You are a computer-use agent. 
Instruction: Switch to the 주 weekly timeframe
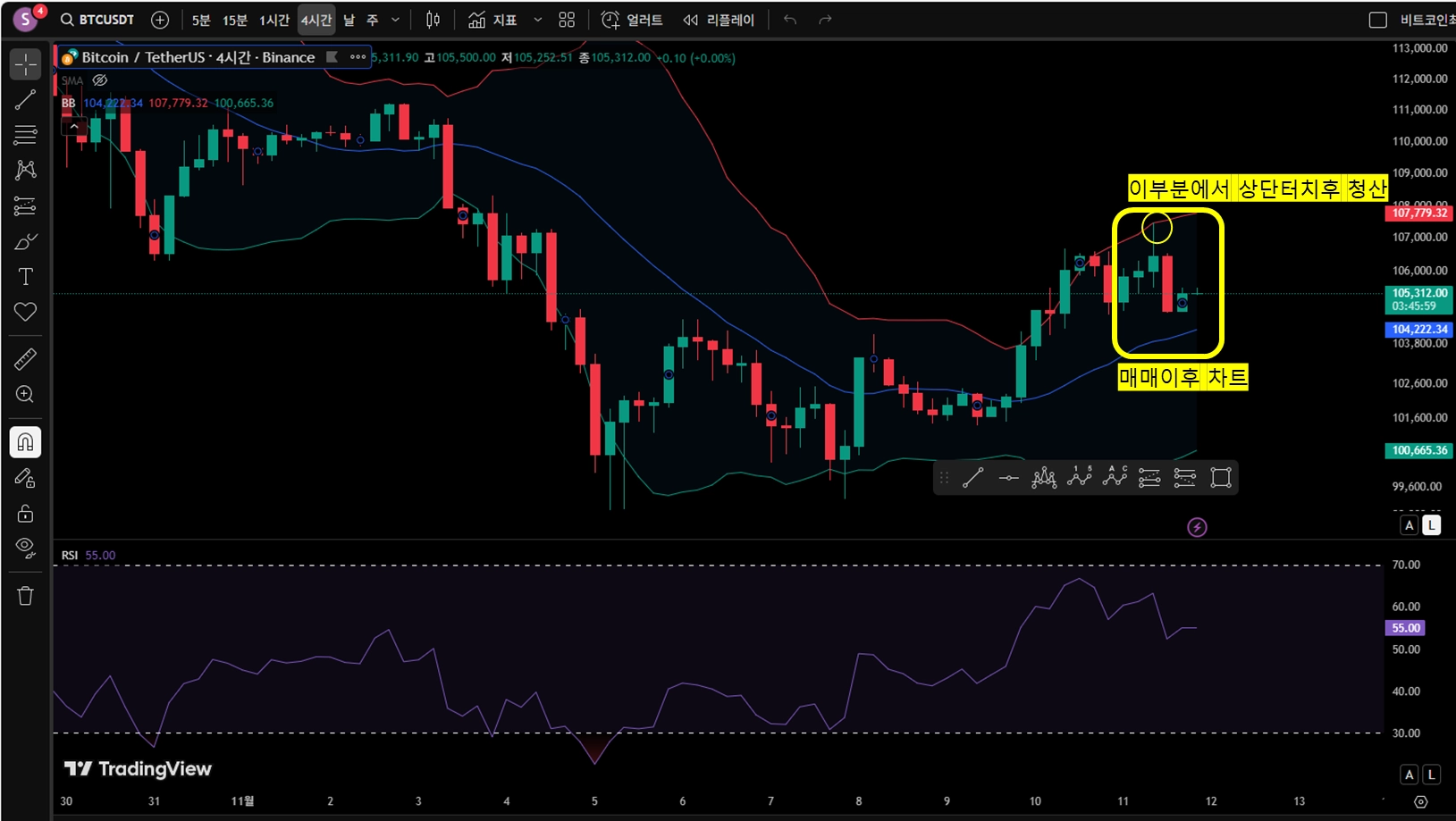tap(373, 20)
